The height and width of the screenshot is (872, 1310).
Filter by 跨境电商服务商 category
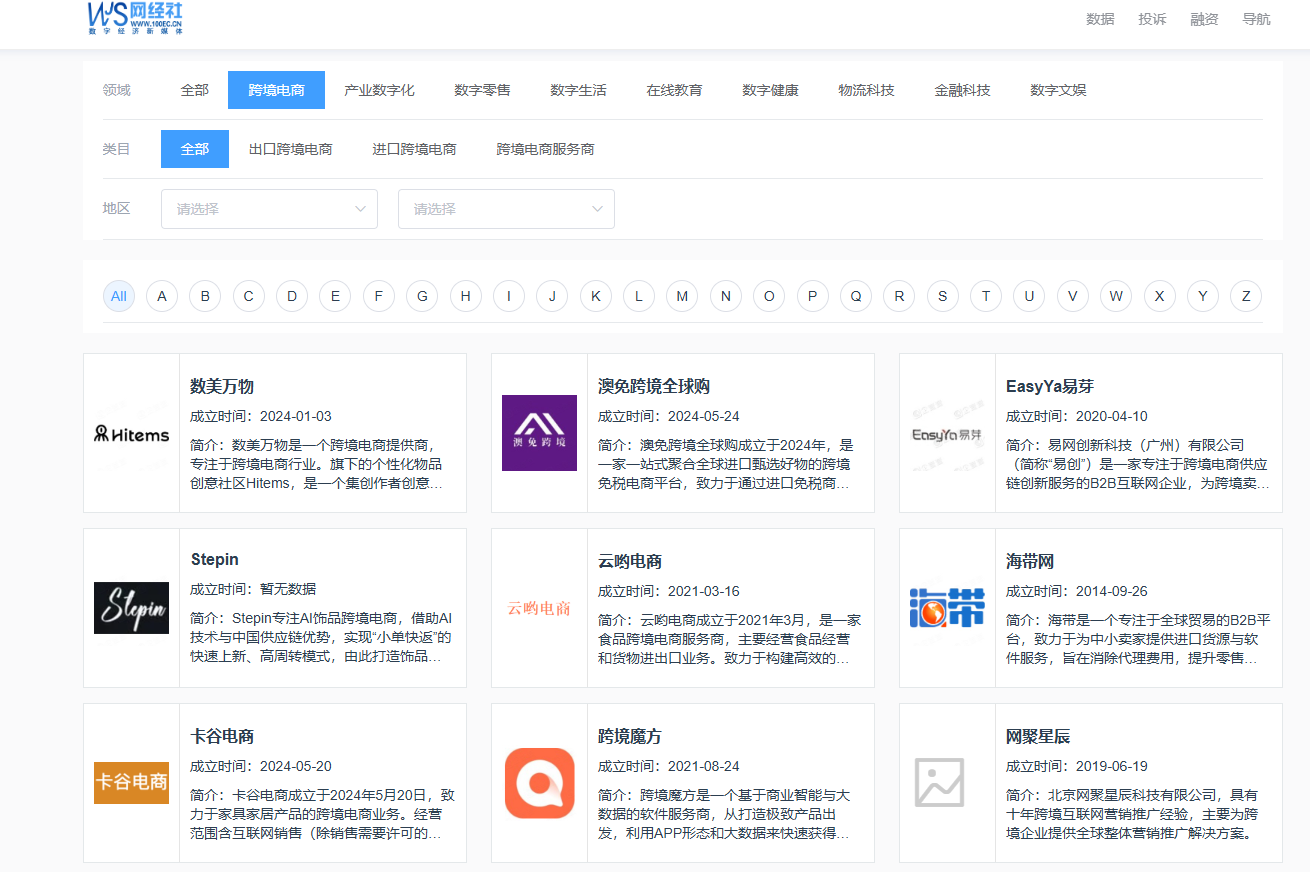coord(546,149)
